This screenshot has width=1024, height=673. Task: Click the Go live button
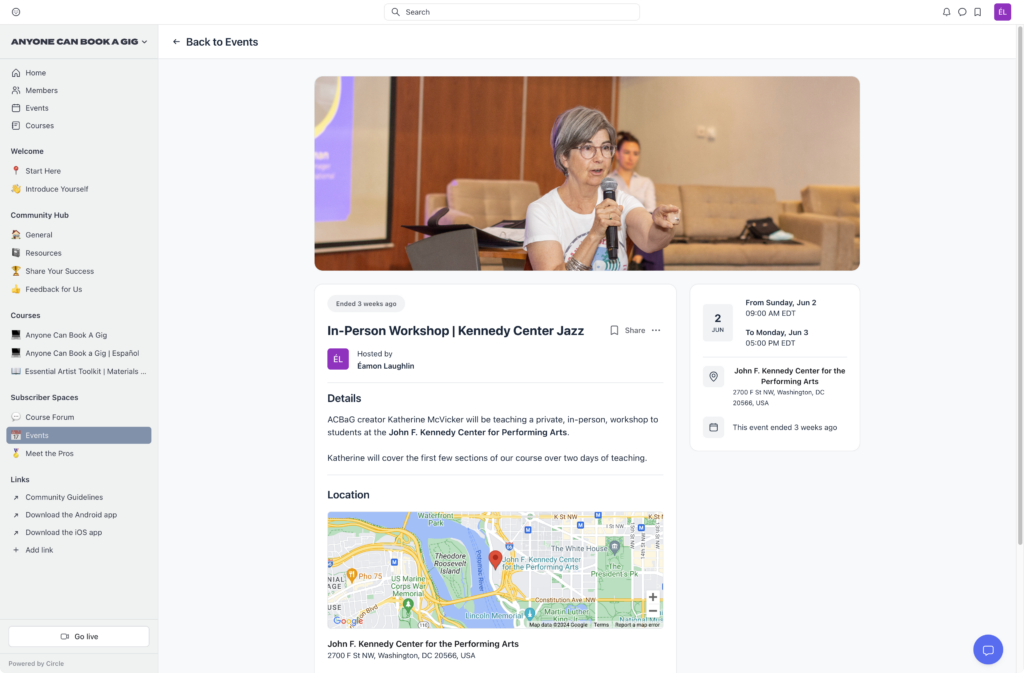point(79,636)
